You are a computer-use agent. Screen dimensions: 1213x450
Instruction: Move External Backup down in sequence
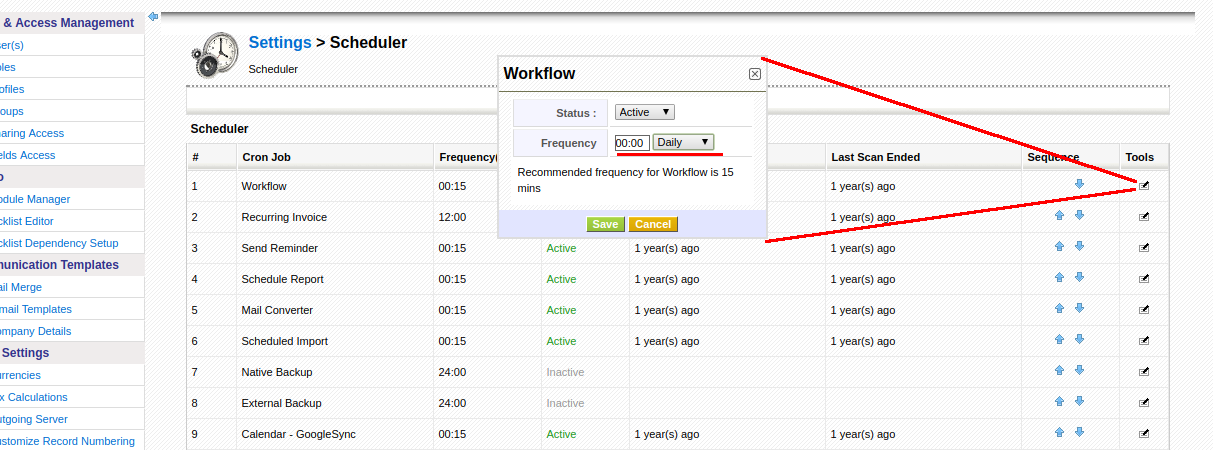[1079, 402]
